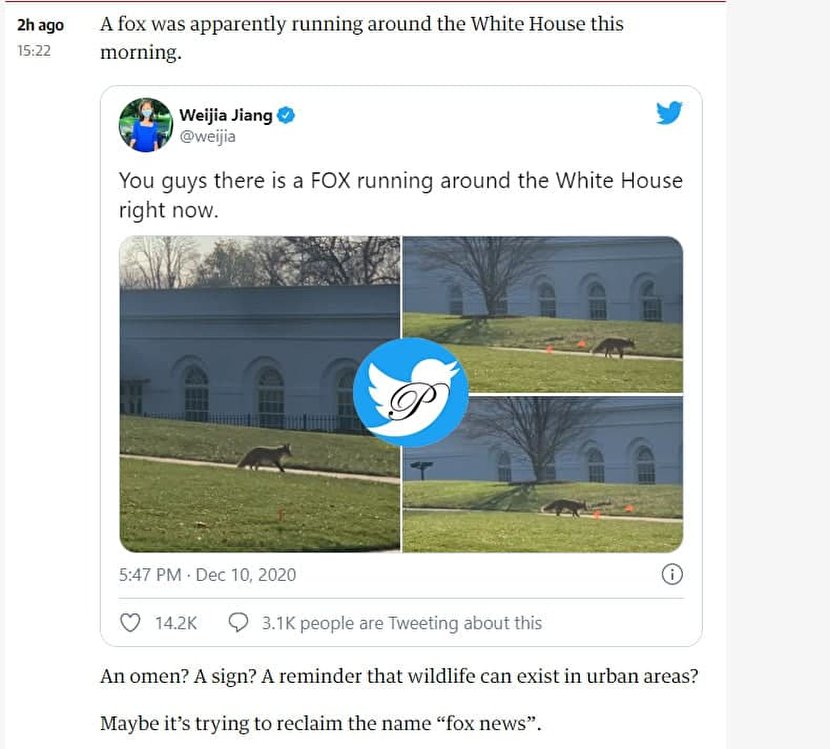The height and width of the screenshot is (749, 830).
Task: Click the heart like icon
Action: click(x=130, y=623)
